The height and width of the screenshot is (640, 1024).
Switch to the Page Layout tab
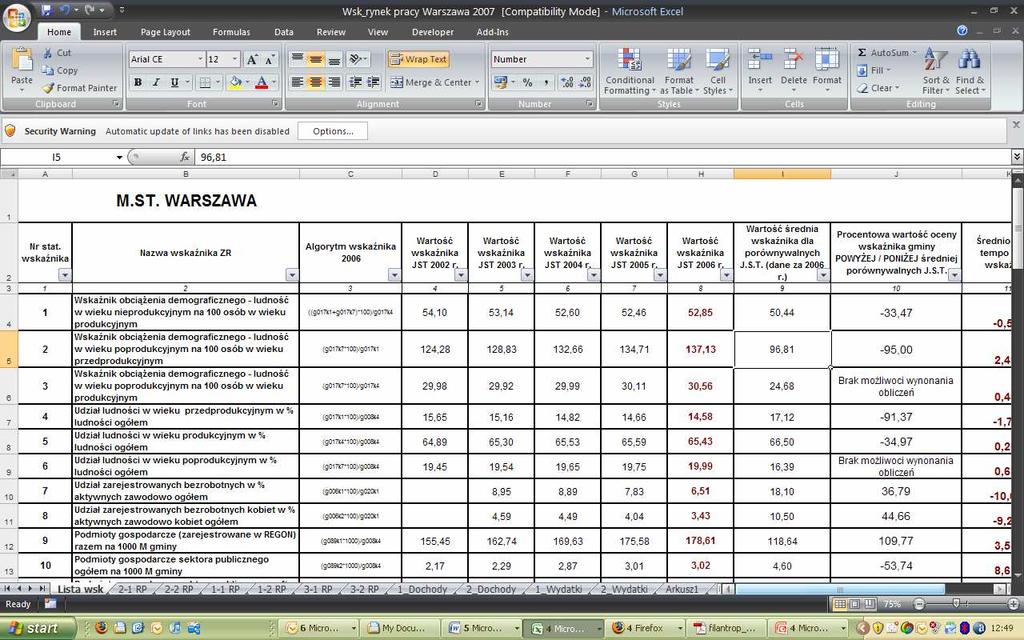(165, 32)
